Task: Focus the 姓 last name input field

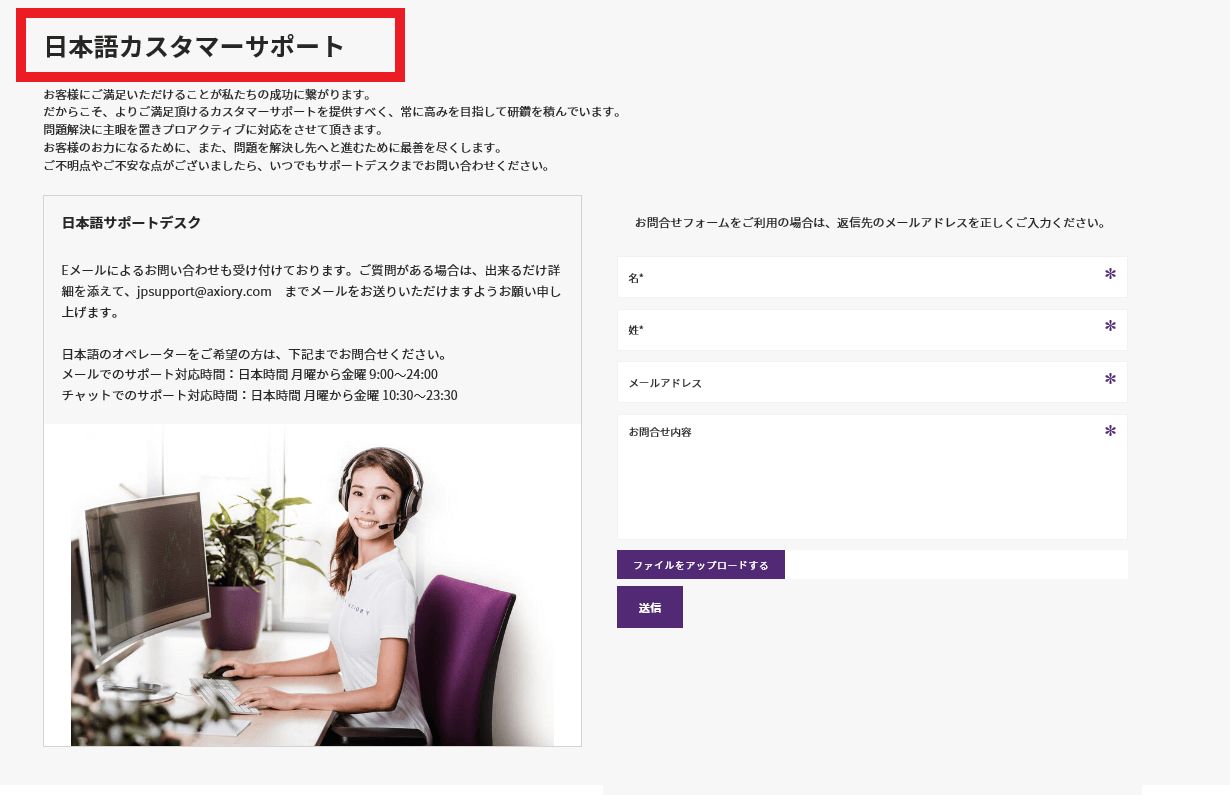Action: [x=872, y=330]
